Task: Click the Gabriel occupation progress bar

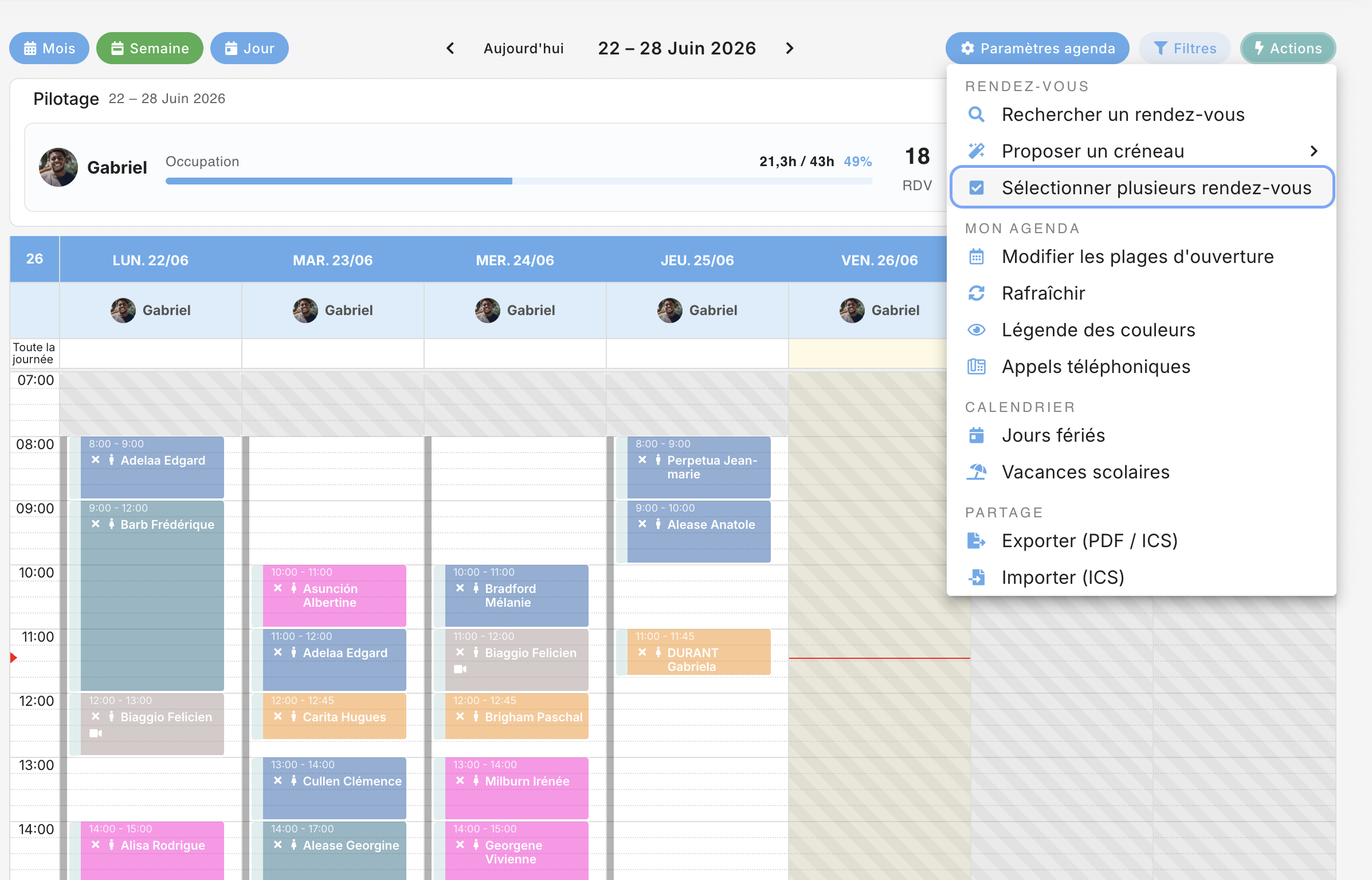Action: pyautogui.click(x=519, y=181)
